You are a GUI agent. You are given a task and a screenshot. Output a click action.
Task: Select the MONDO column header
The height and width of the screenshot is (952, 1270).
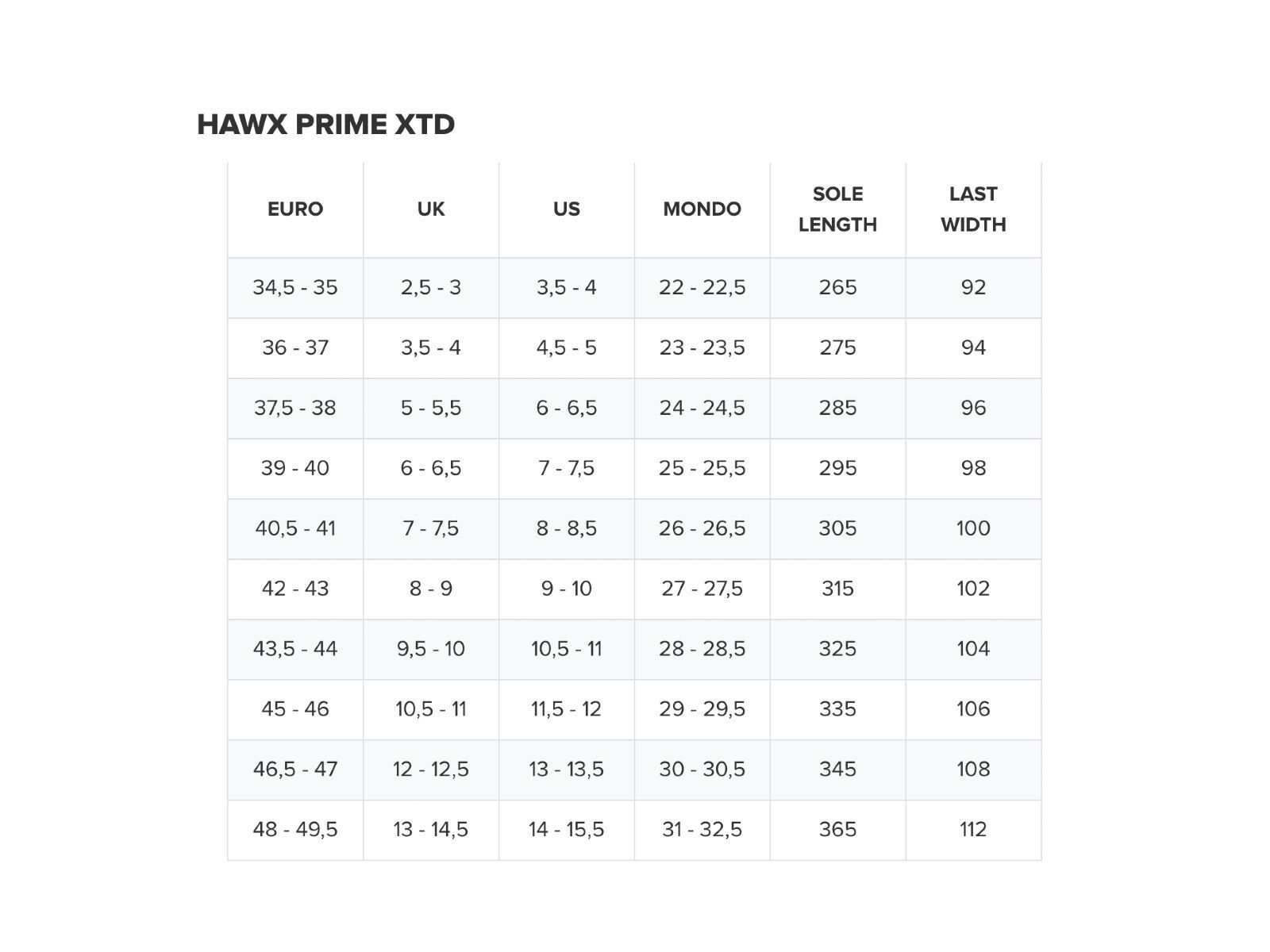tap(702, 209)
